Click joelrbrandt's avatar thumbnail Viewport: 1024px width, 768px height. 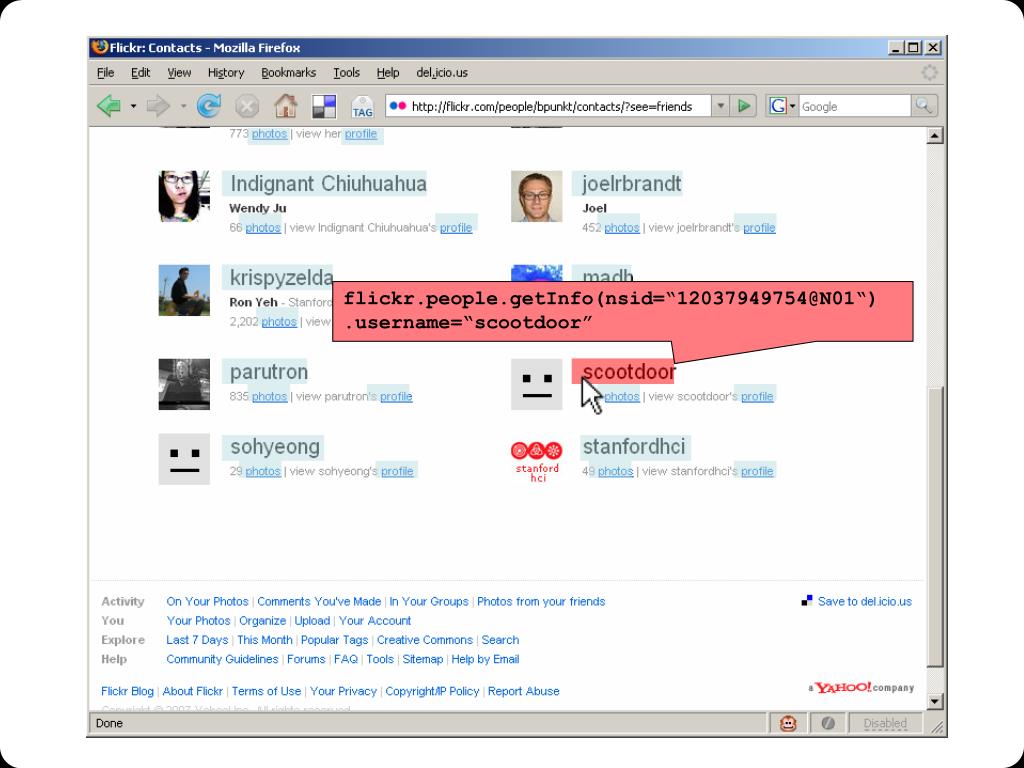coord(537,196)
